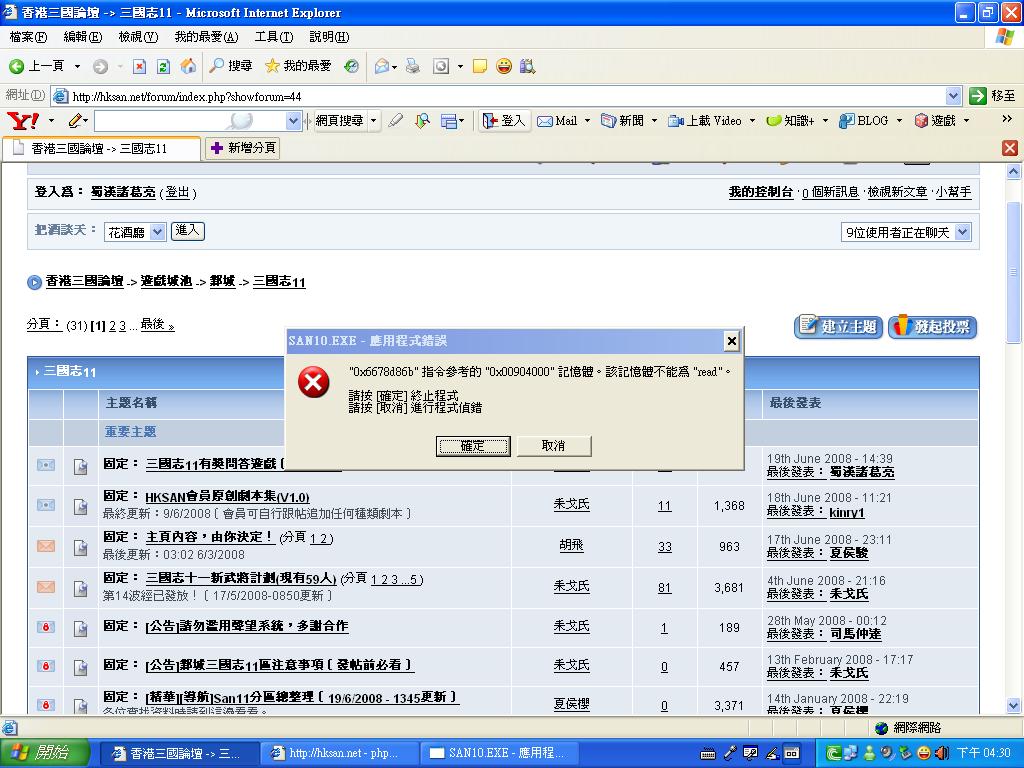The height and width of the screenshot is (768, 1024).
Task: Click the taskbar clock
Action: coord(984,753)
